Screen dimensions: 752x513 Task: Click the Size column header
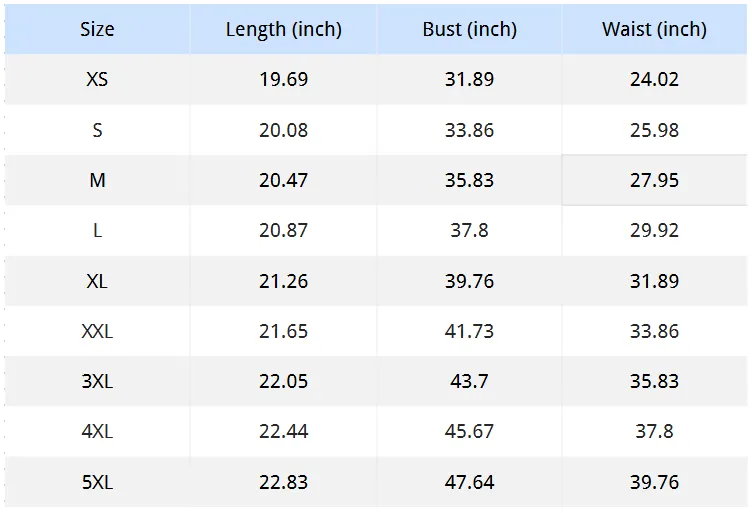(x=97, y=29)
